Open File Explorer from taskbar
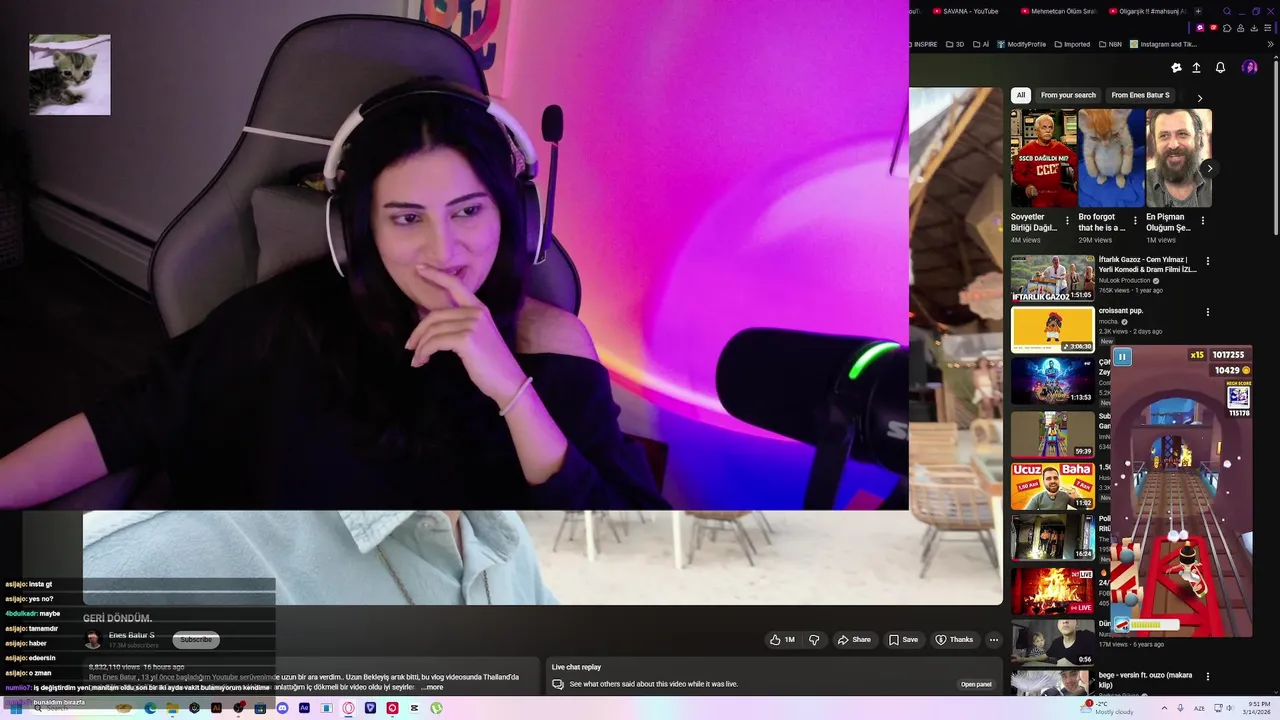The height and width of the screenshot is (720, 1280). click(172, 708)
